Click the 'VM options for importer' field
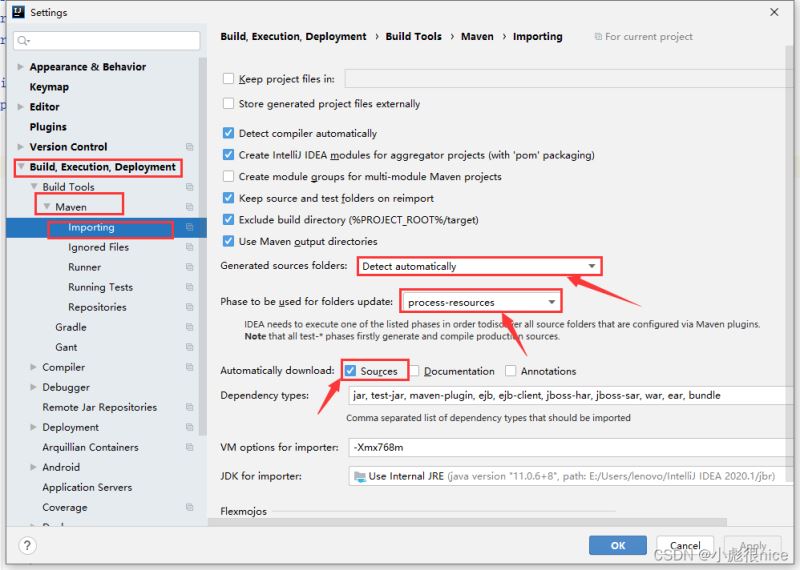 [x=570, y=447]
